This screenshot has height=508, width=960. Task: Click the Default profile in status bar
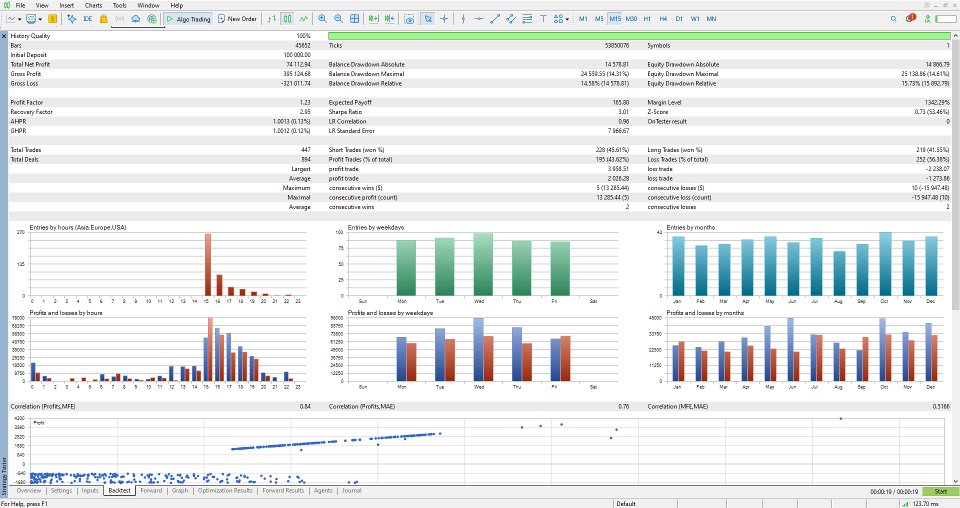(x=626, y=504)
